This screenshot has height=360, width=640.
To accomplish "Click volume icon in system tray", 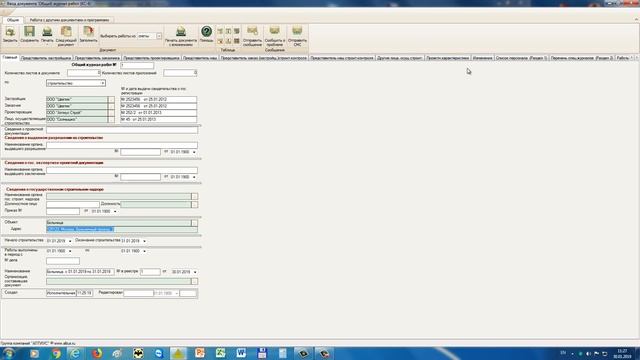I will click(x=588, y=353).
